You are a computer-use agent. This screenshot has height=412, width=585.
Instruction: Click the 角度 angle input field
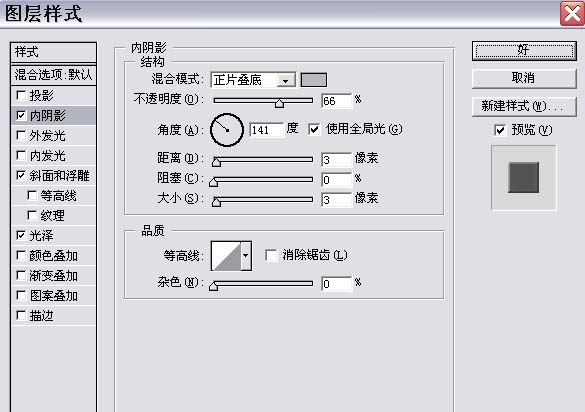pos(266,130)
